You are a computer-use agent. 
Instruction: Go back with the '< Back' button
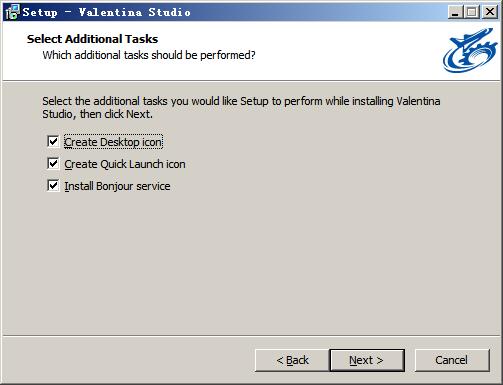[292, 360]
